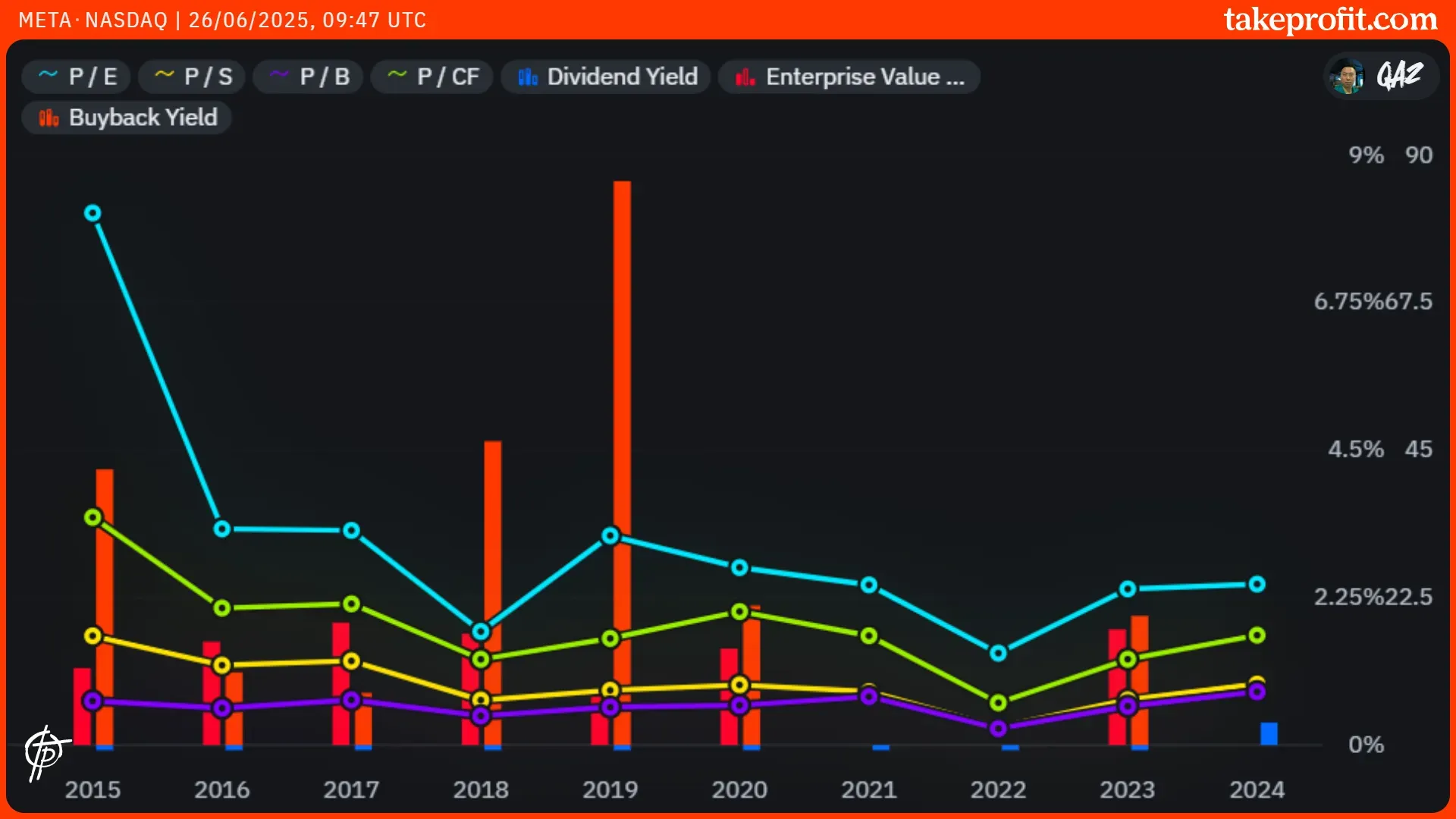Toggle the P/E series legend chip
1456x819 pixels.
(77, 77)
